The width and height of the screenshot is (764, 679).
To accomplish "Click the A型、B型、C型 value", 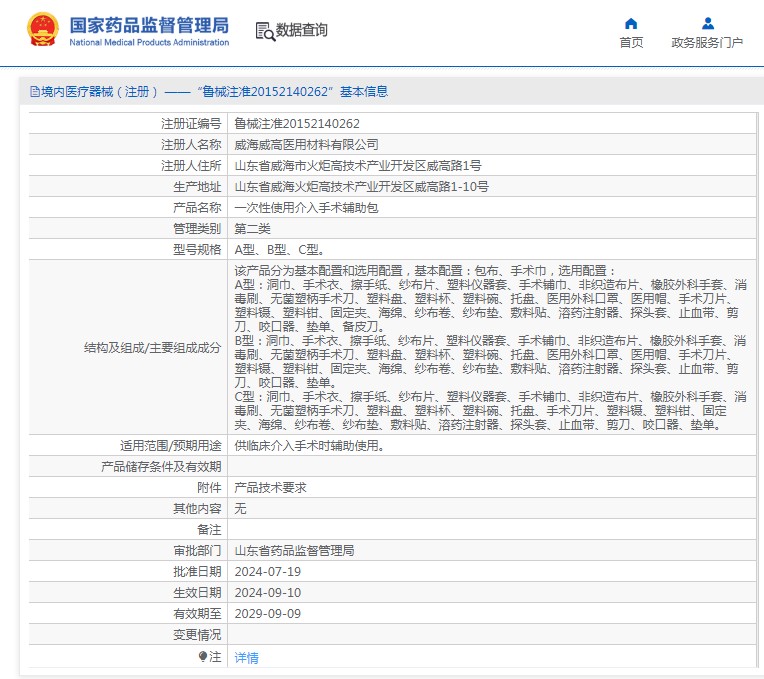I will [279, 249].
